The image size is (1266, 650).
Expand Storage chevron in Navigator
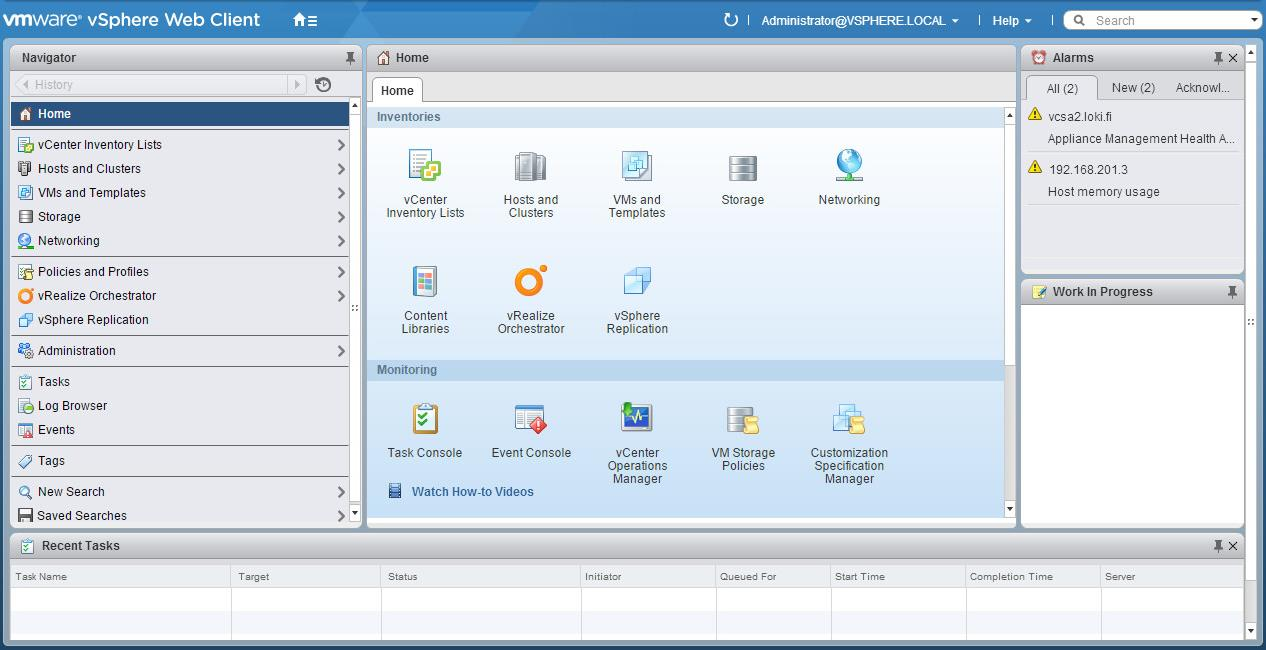point(341,217)
